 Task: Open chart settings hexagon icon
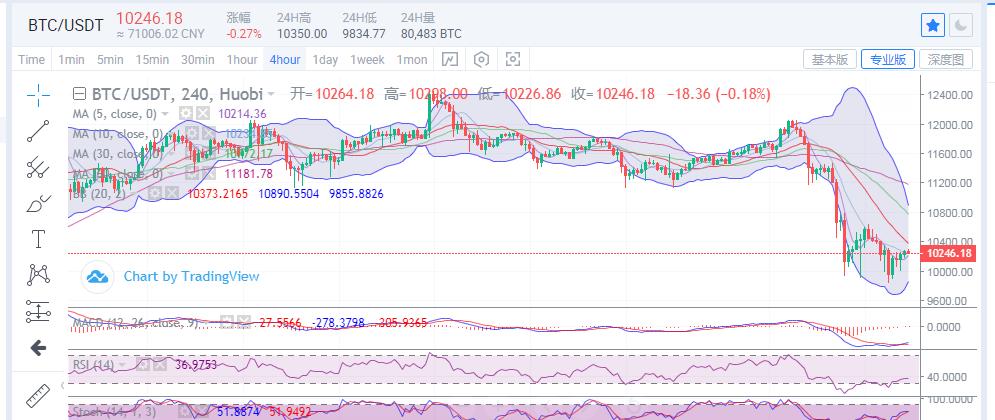[482, 60]
